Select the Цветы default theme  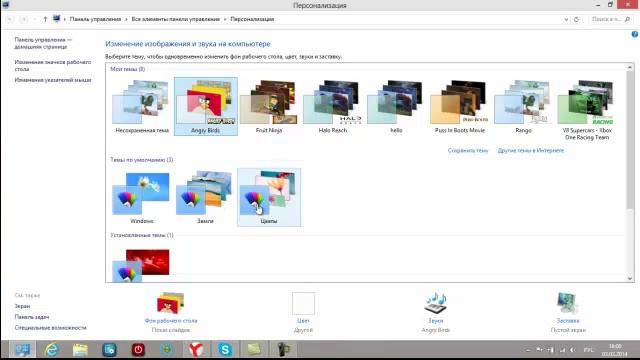(269, 197)
